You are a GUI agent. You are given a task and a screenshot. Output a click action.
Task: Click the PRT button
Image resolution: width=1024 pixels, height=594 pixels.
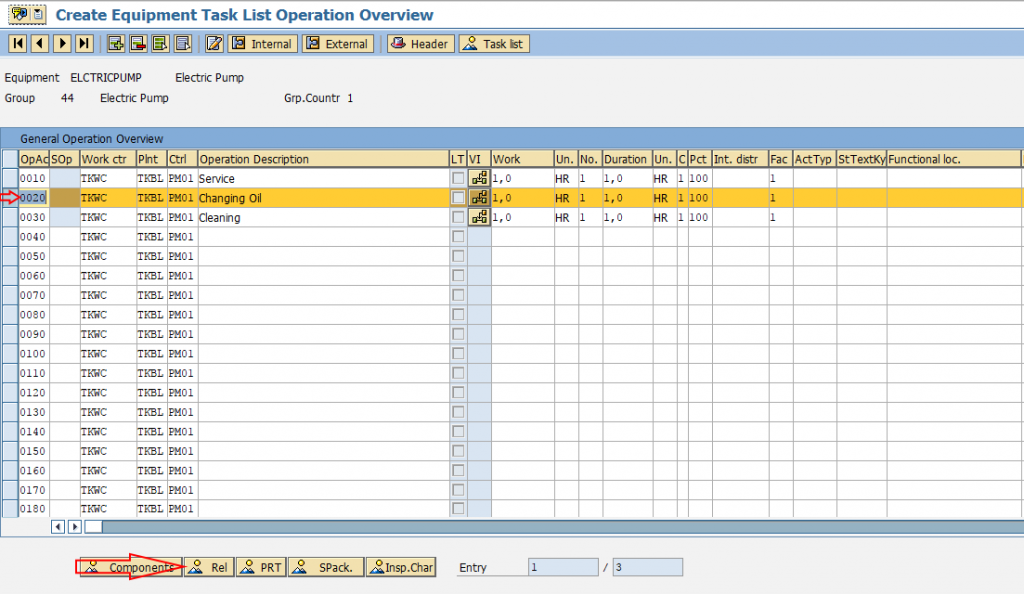(260, 566)
